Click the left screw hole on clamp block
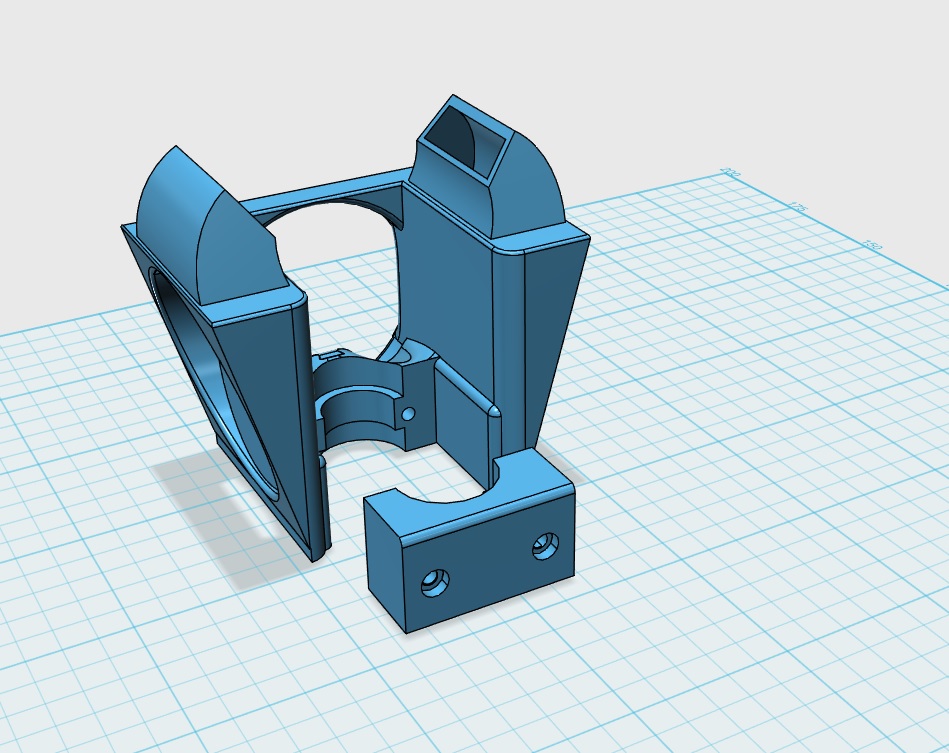949x753 pixels. (x=436, y=583)
